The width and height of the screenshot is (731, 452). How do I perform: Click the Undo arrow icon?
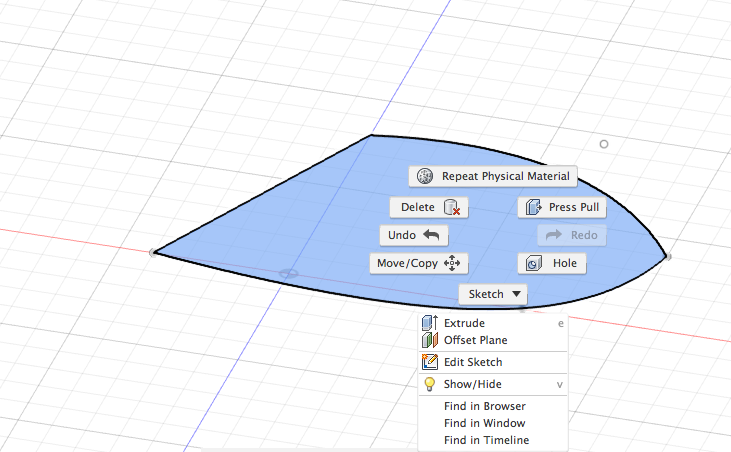coord(431,235)
